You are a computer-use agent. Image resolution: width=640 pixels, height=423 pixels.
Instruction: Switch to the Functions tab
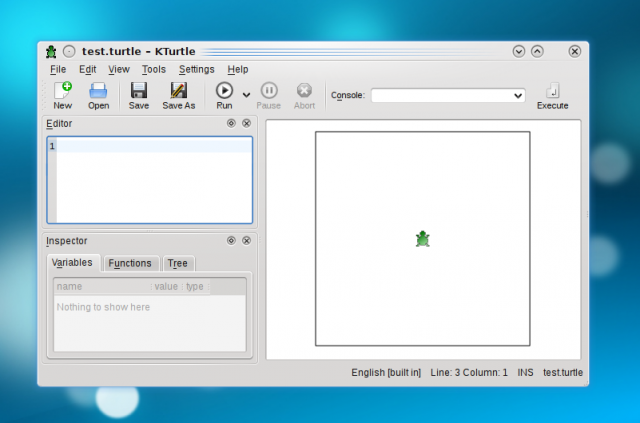(130, 263)
